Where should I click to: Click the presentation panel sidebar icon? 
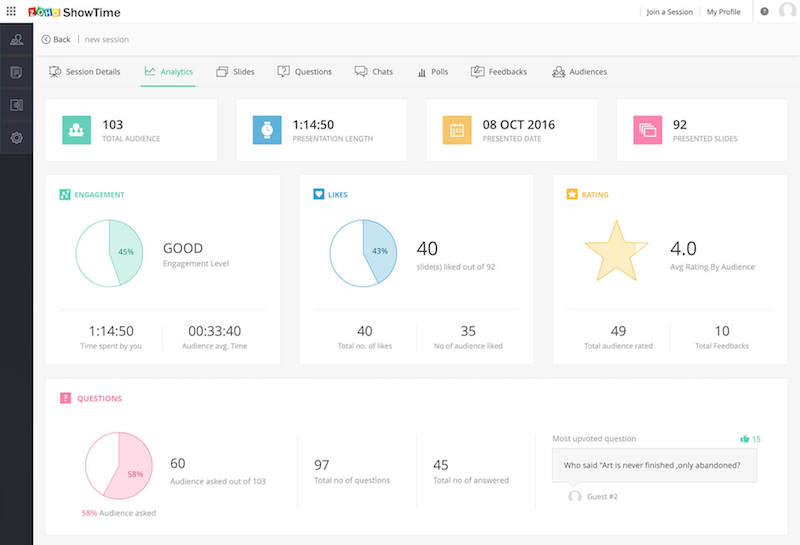16,105
